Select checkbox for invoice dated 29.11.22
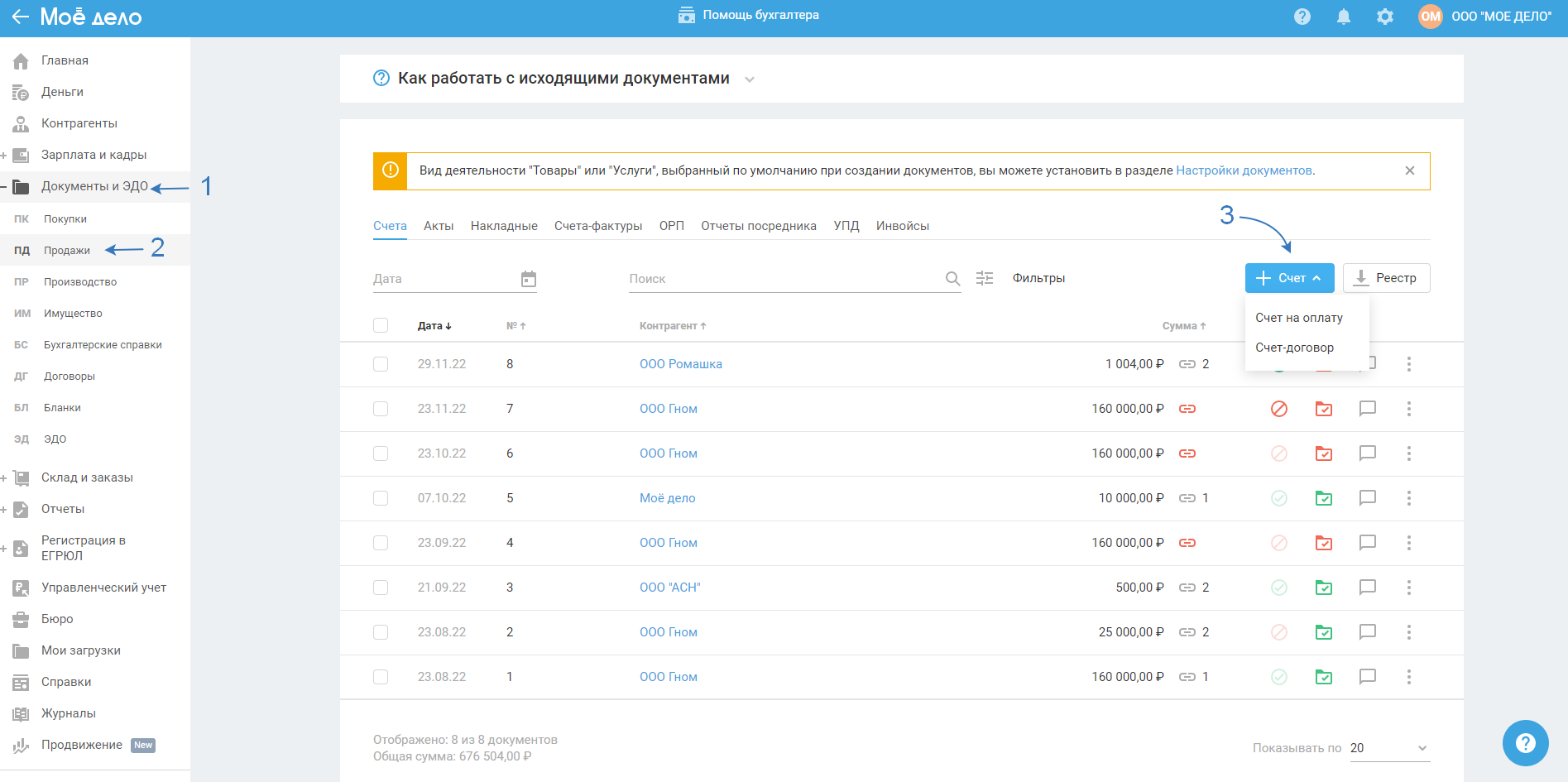 pos(381,364)
